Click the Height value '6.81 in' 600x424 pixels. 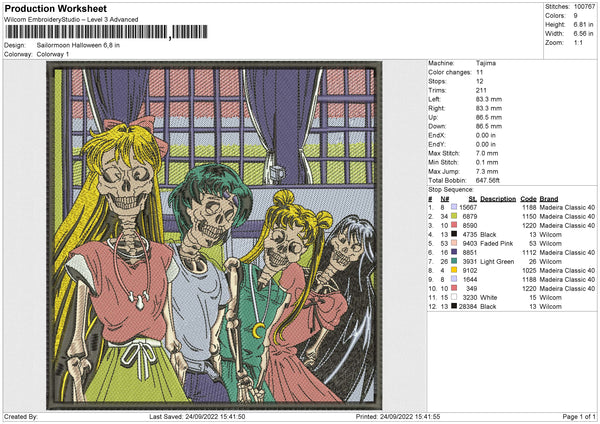(x=583, y=24)
